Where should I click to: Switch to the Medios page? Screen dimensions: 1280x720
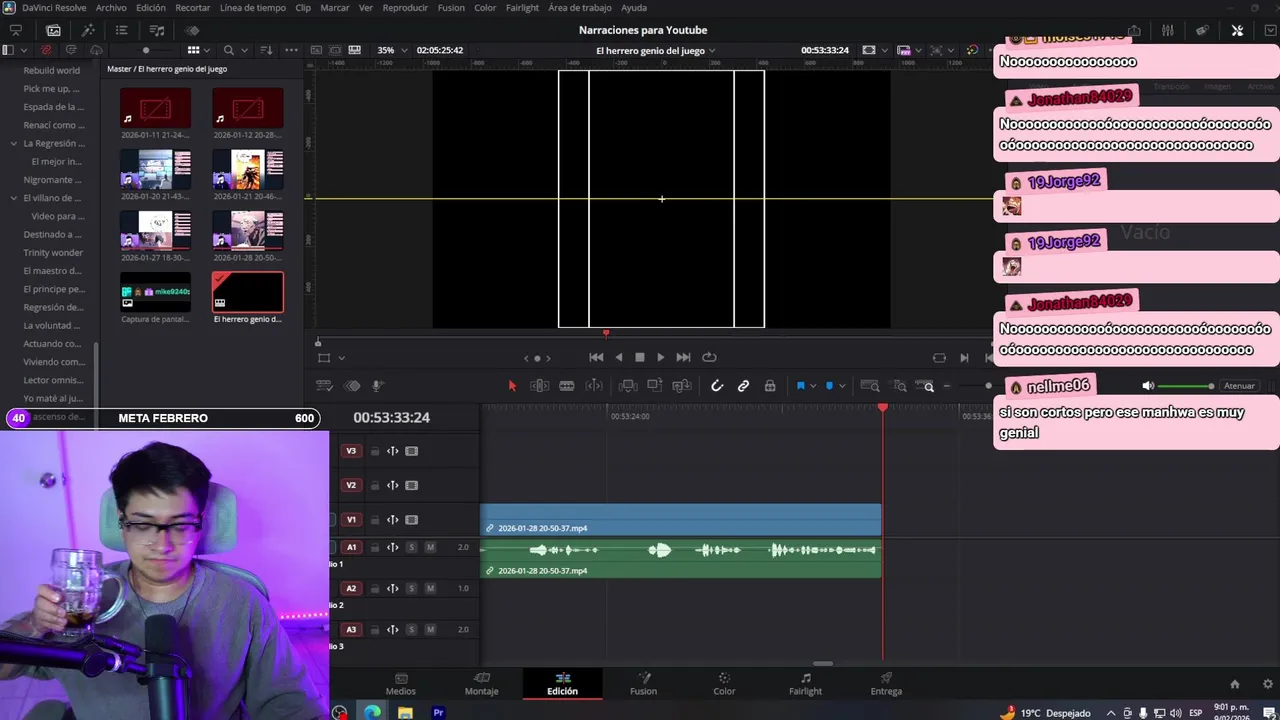coord(401,684)
